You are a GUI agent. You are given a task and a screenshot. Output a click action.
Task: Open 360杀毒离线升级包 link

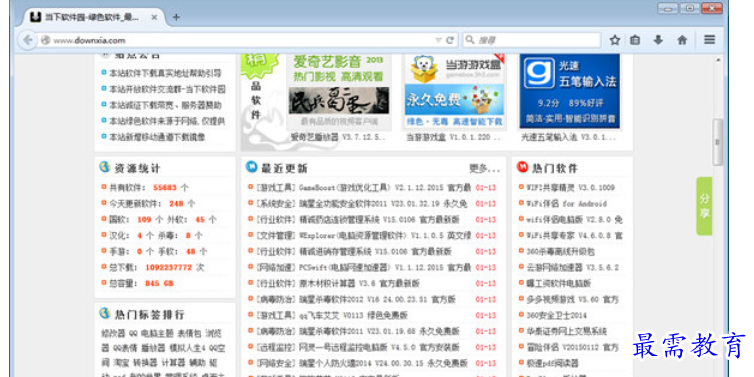[x=560, y=251]
